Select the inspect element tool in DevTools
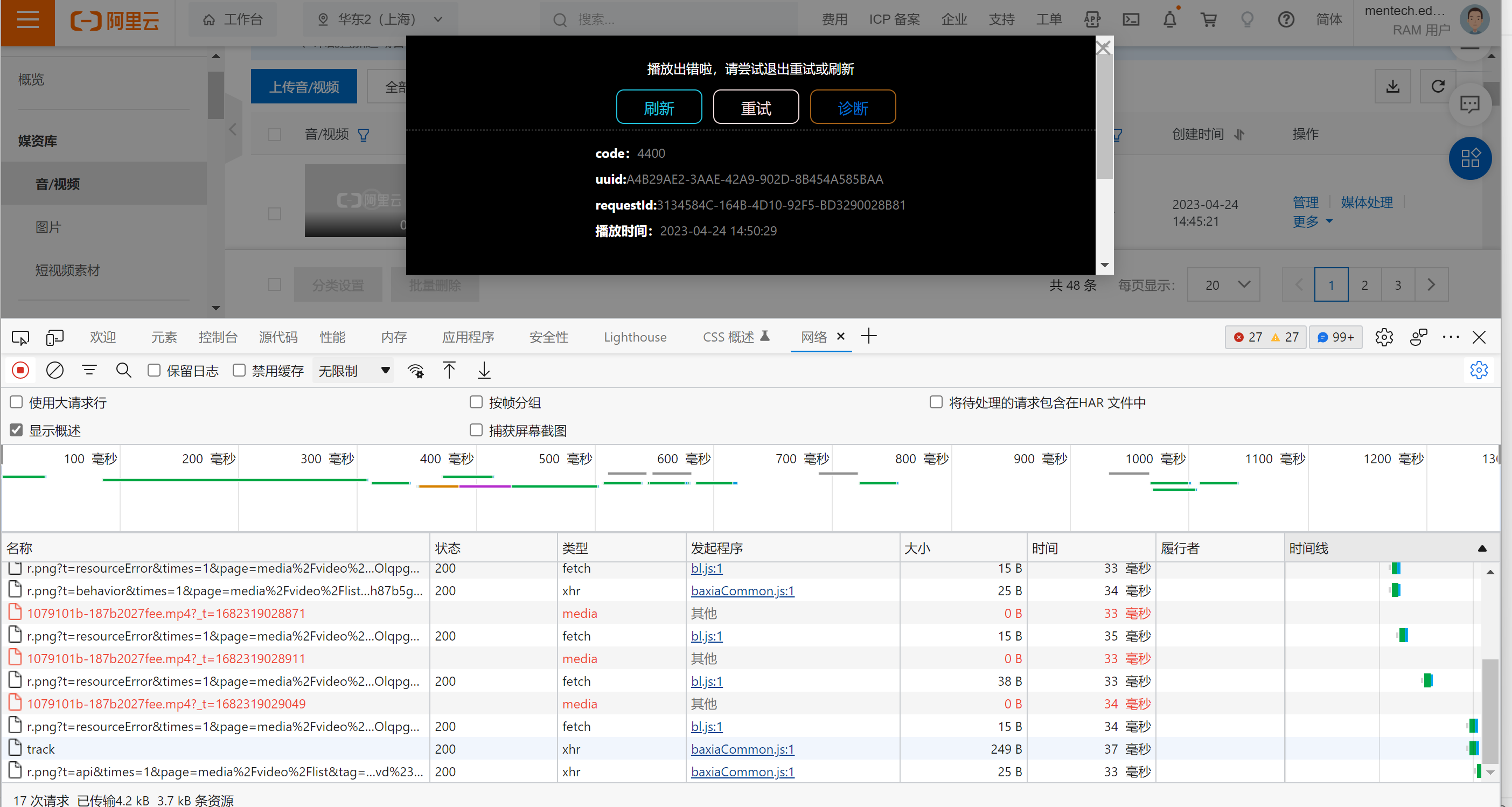This screenshot has width=1512, height=807. (20, 337)
